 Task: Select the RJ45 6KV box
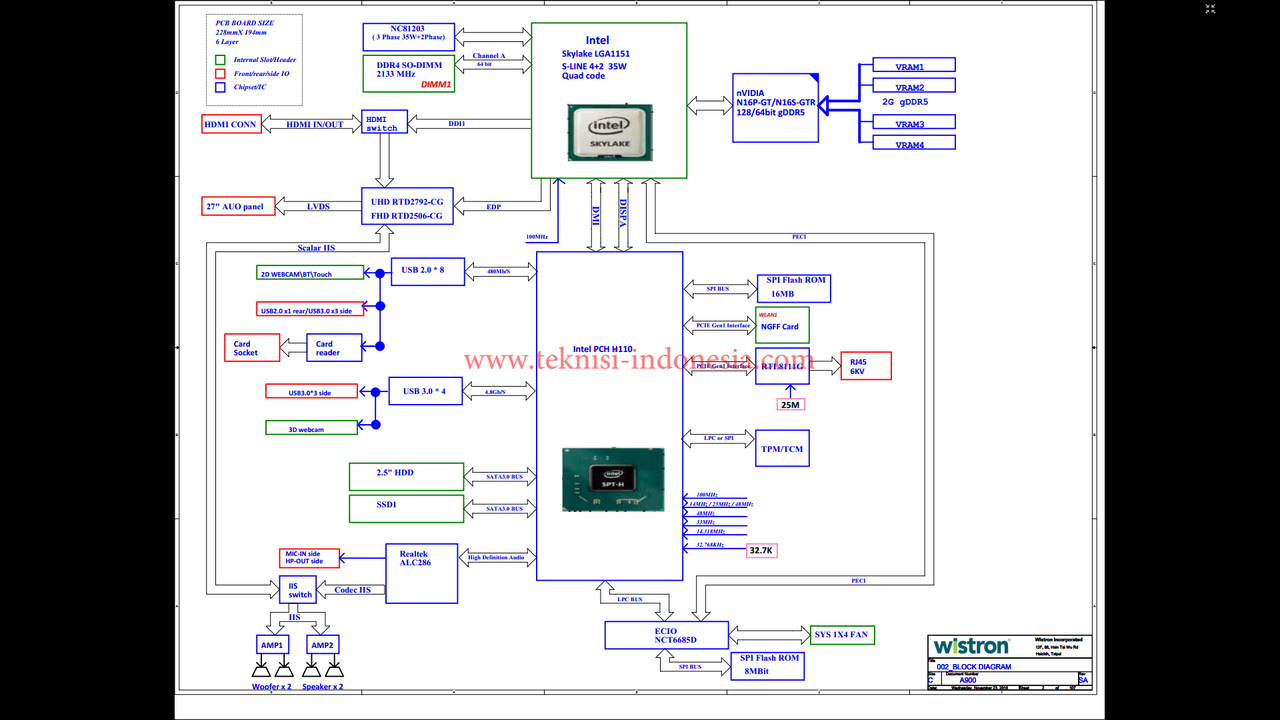click(x=865, y=366)
